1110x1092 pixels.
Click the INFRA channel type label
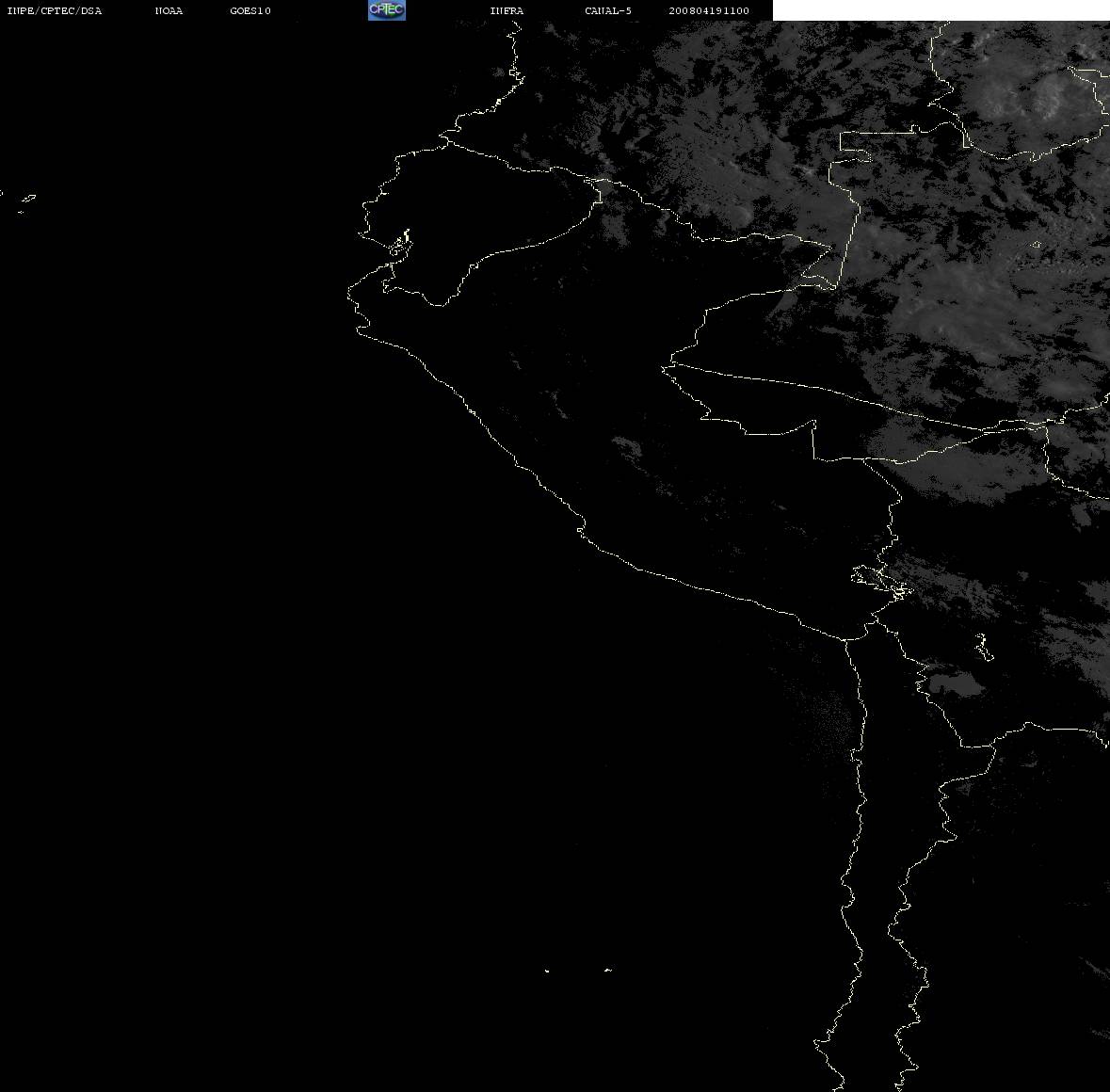pos(507,10)
